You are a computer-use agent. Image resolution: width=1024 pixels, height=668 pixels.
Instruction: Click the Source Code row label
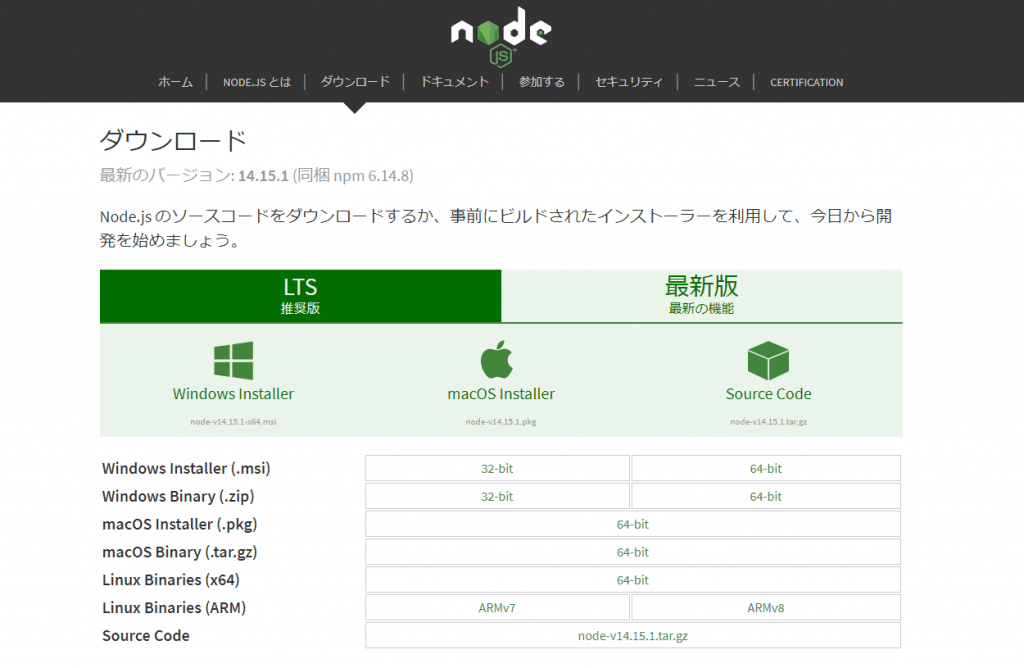tap(146, 635)
